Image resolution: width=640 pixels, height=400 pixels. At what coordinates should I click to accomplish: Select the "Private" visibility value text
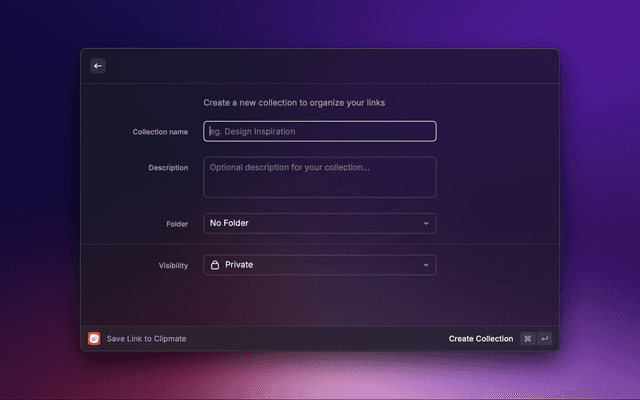(239, 265)
